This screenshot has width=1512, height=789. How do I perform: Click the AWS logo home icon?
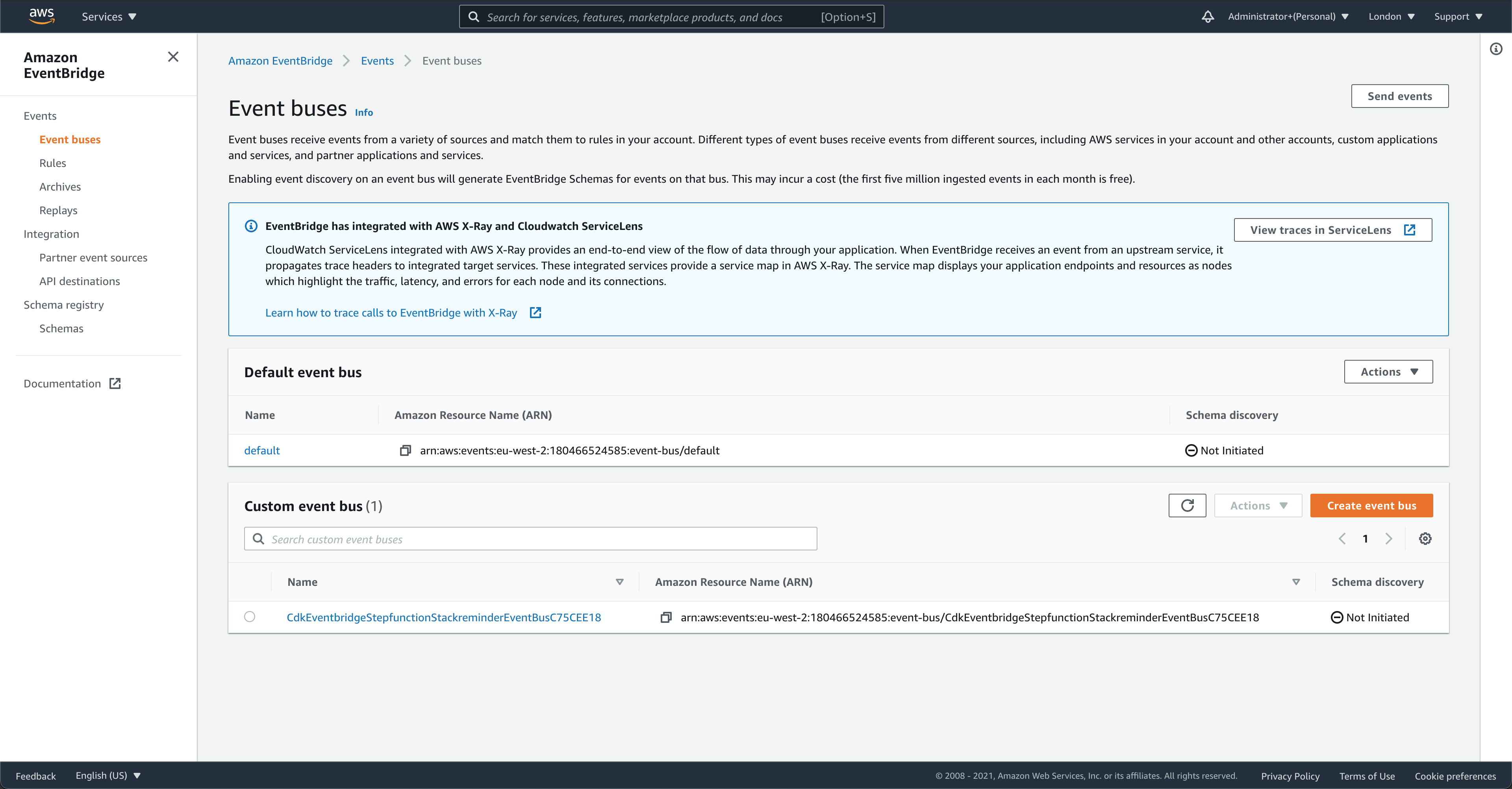(x=42, y=16)
